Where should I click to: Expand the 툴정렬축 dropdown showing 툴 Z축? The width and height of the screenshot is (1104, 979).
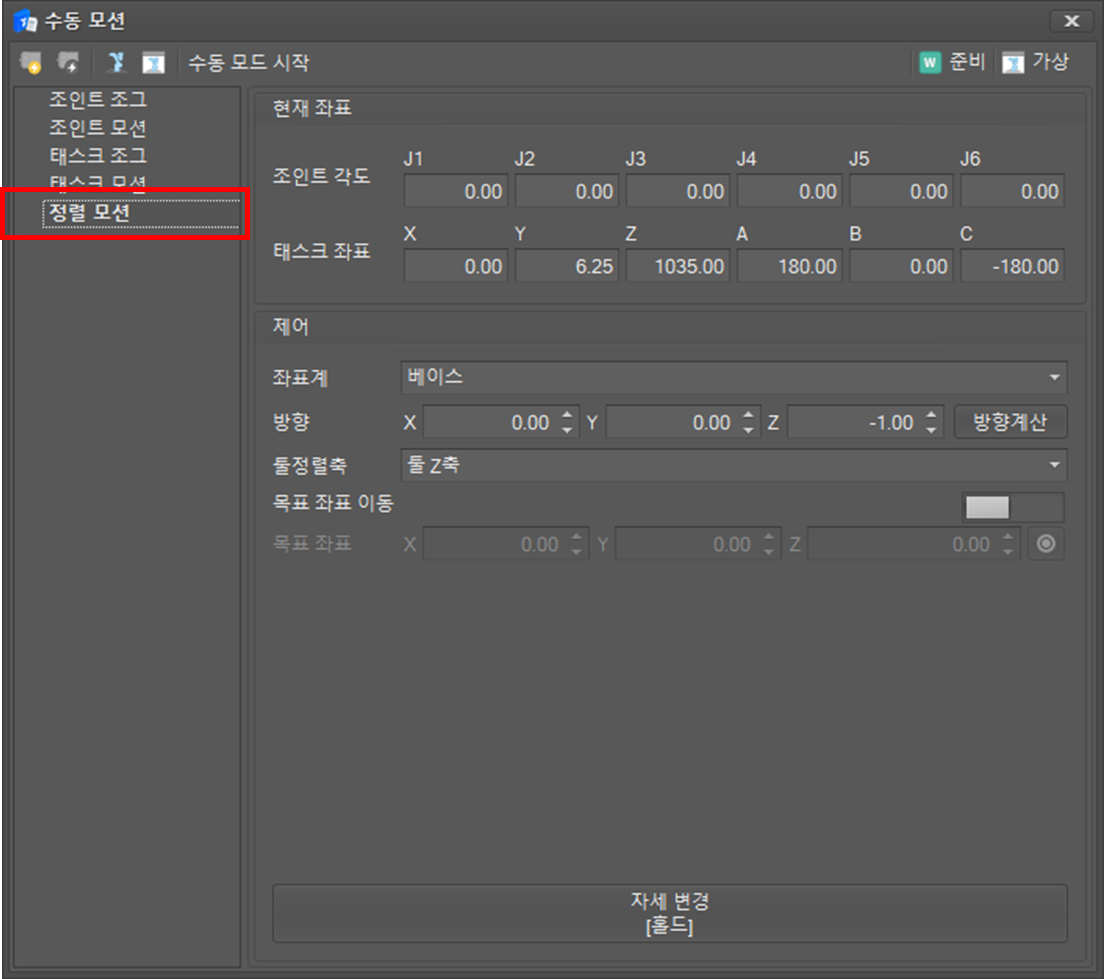pos(733,465)
